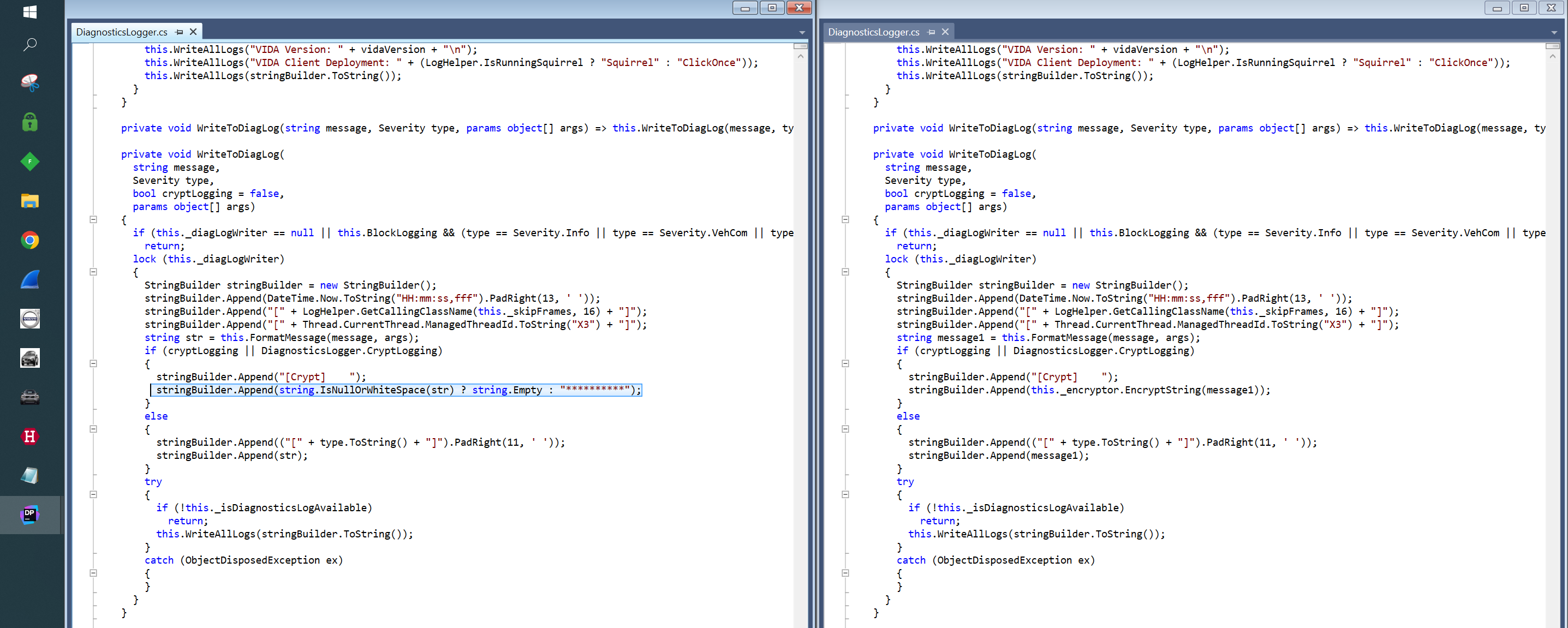This screenshot has width=1568, height=628.
Task: Maximize the right code window
Action: click(x=1524, y=8)
